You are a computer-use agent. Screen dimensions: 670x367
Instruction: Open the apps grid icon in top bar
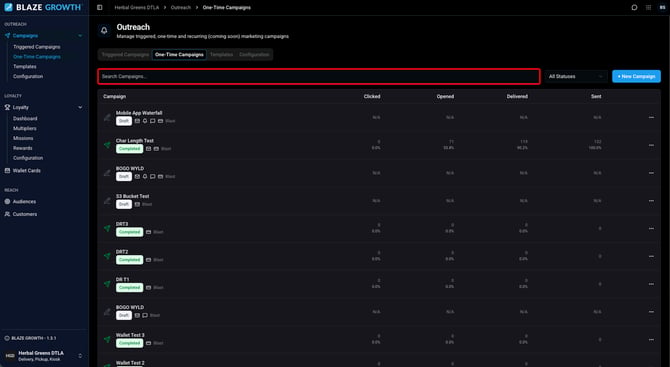click(649, 7)
